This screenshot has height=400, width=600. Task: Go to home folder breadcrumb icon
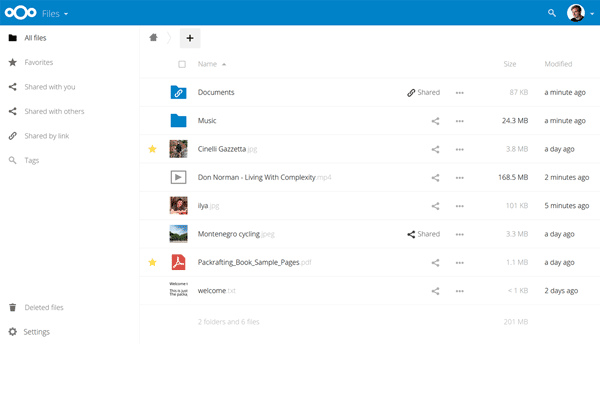[153, 38]
